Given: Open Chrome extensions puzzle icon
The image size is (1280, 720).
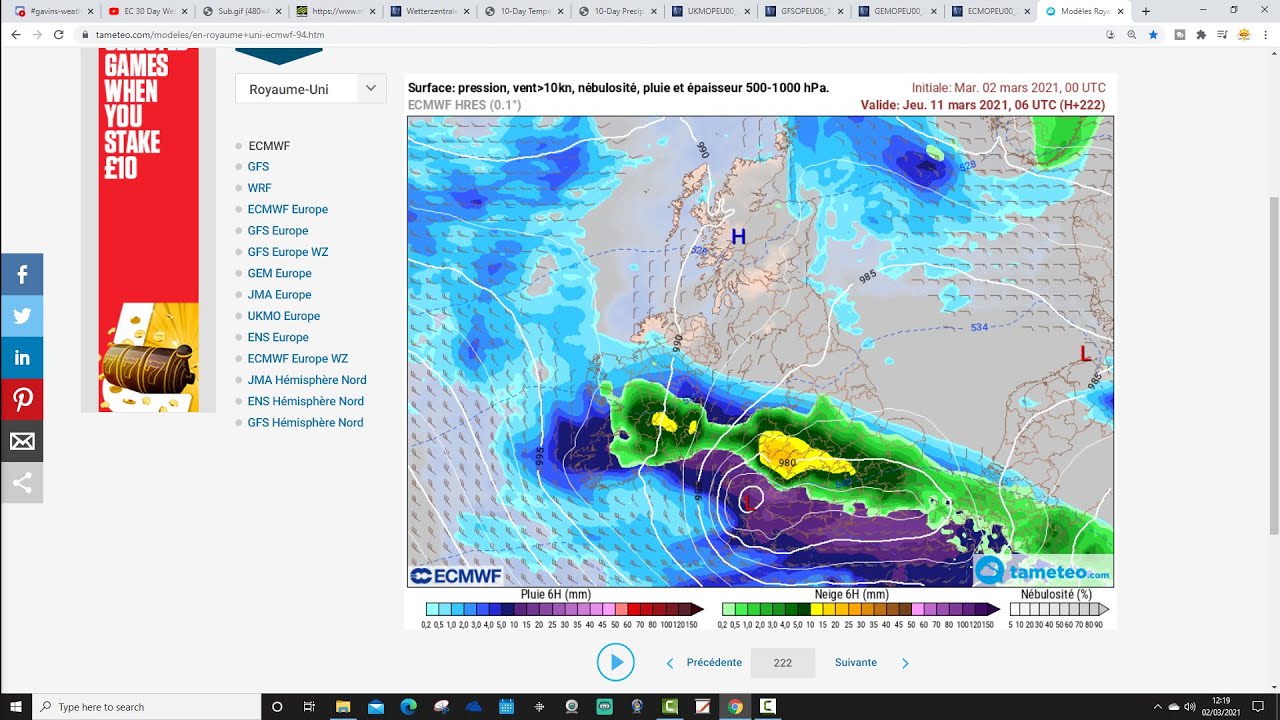Looking at the screenshot, I should (x=1199, y=34).
